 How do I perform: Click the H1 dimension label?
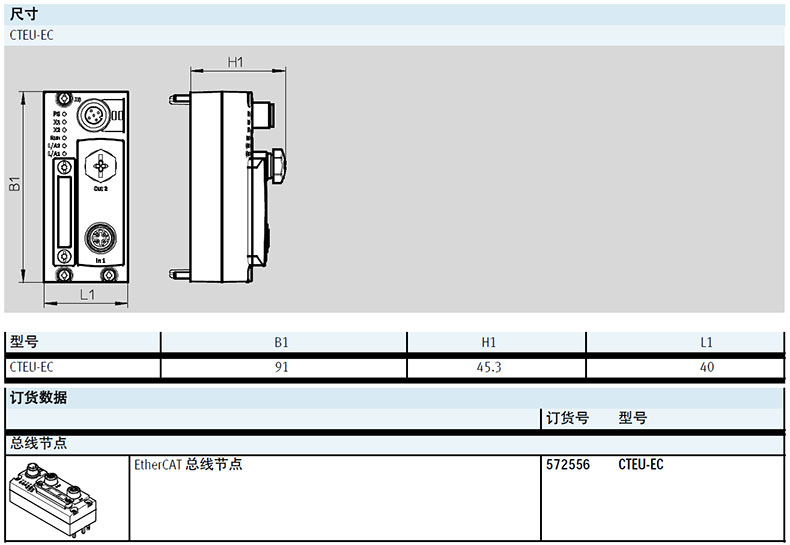[235, 62]
